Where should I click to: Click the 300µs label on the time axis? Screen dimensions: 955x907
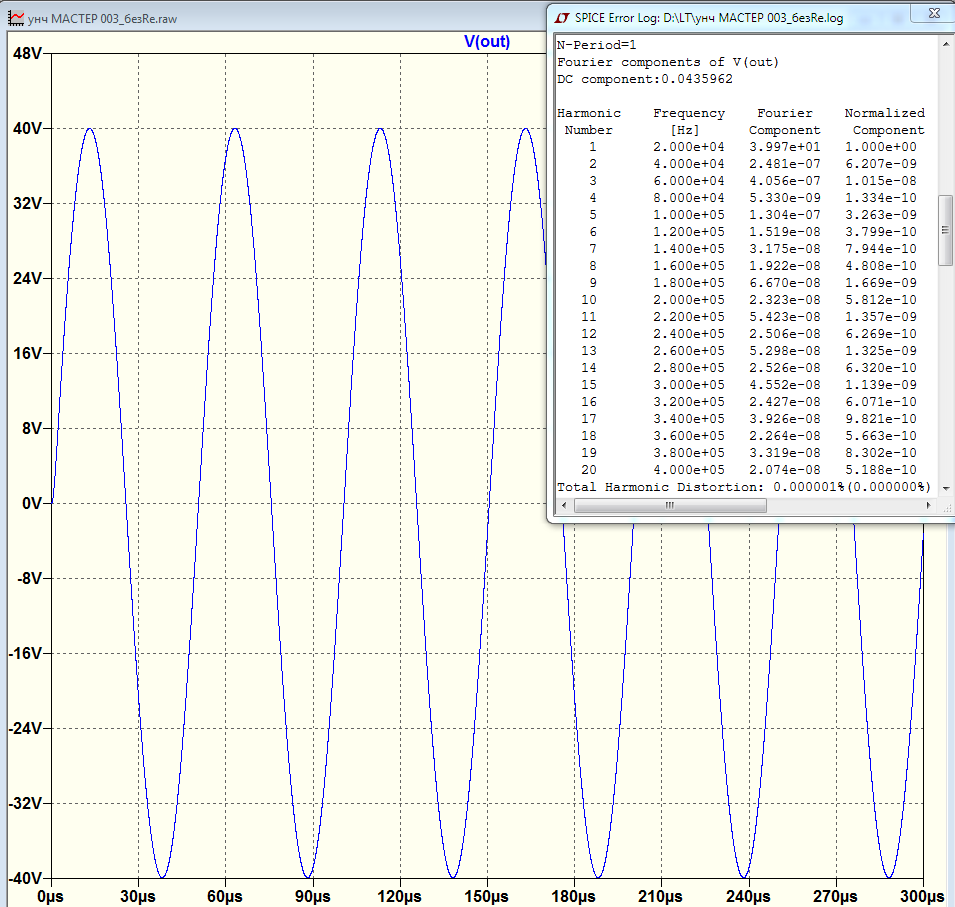[x=921, y=896]
